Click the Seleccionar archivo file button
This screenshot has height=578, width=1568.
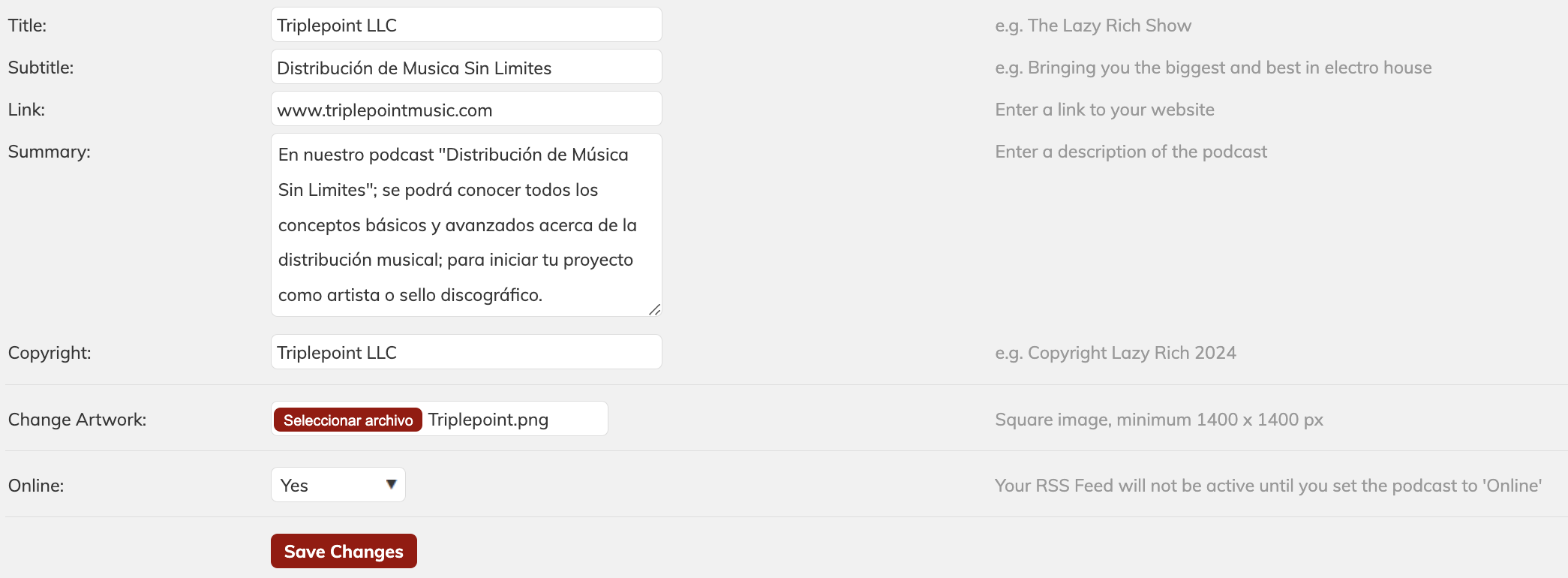tap(348, 420)
